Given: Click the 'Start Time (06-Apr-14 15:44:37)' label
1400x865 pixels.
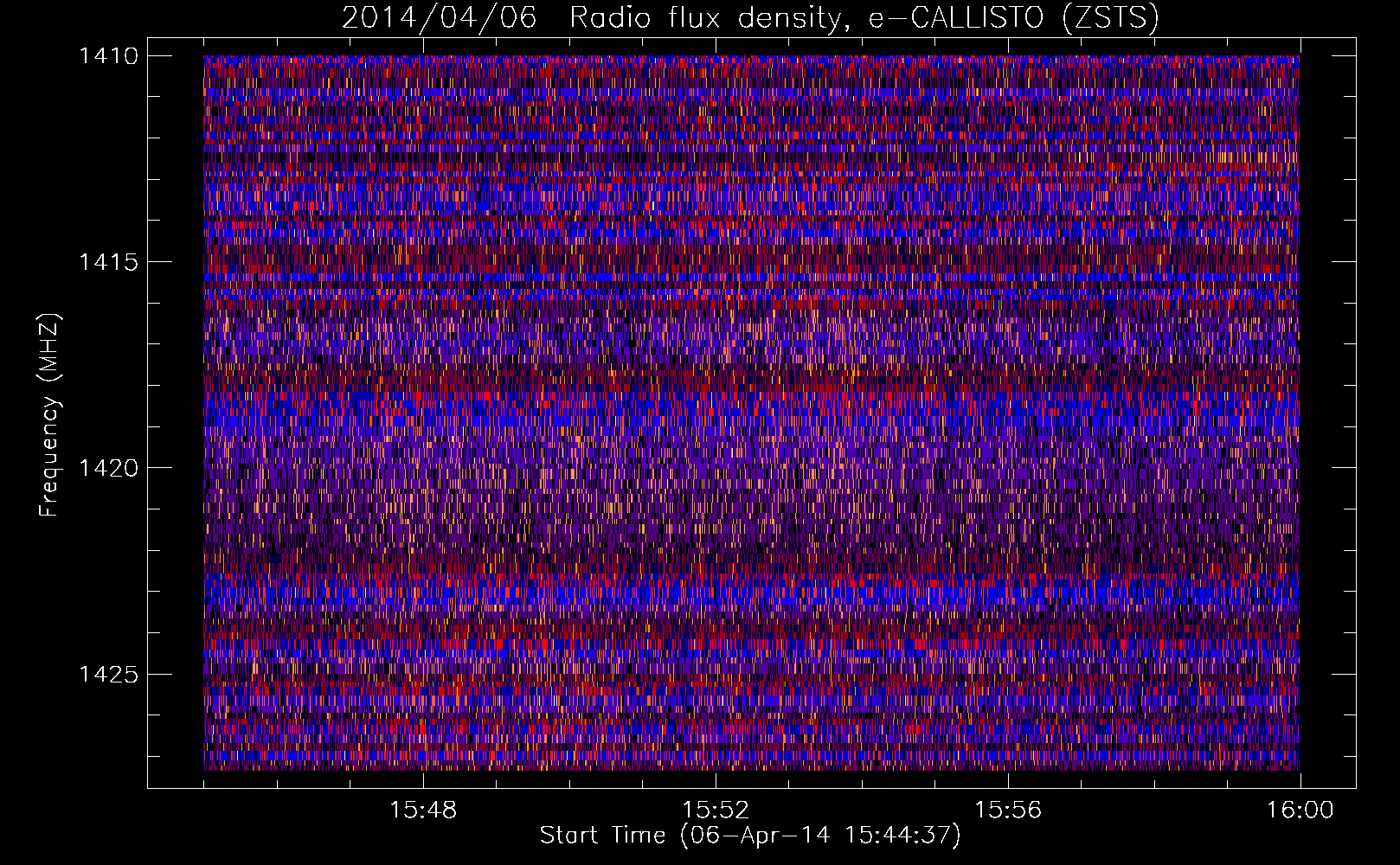Looking at the screenshot, I should [x=750, y=836].
